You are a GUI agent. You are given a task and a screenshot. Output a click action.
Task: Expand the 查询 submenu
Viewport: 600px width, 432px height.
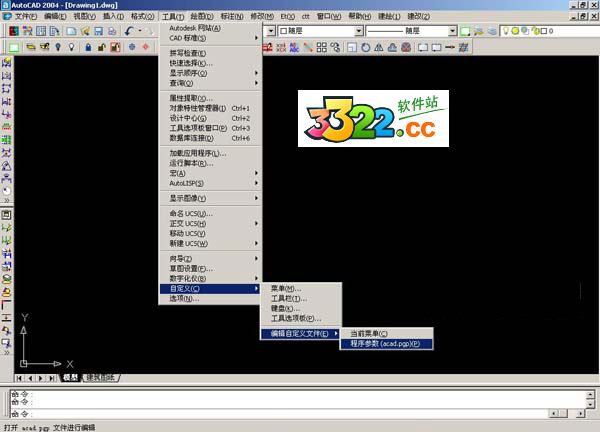point(211,83)
